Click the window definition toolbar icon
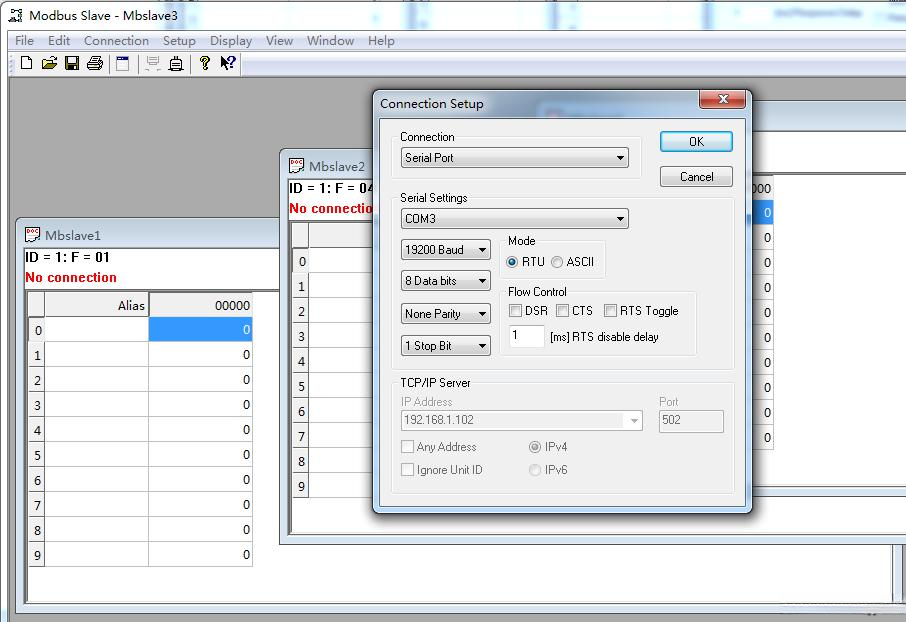 [122, 63]
